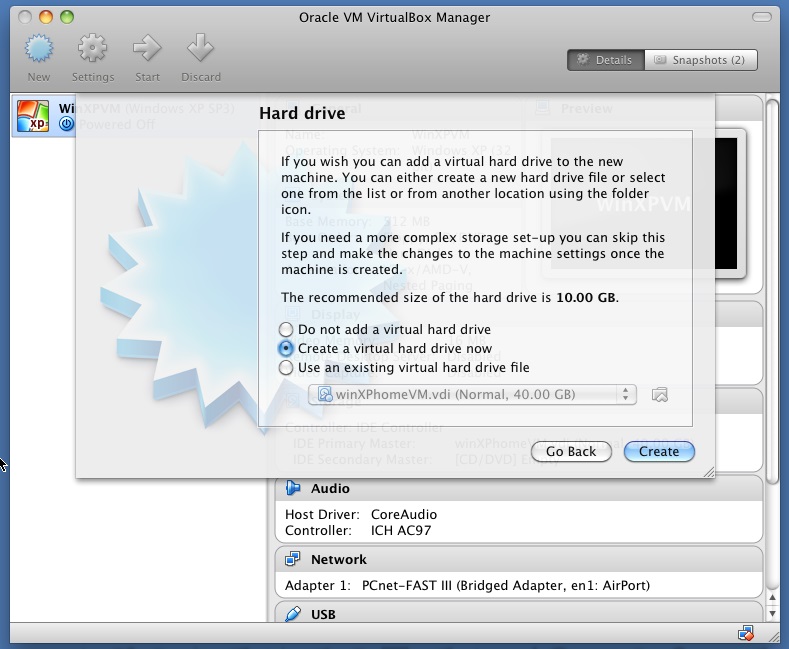
Task: Click the status bar network-operations icon
Action: (746, 633)
